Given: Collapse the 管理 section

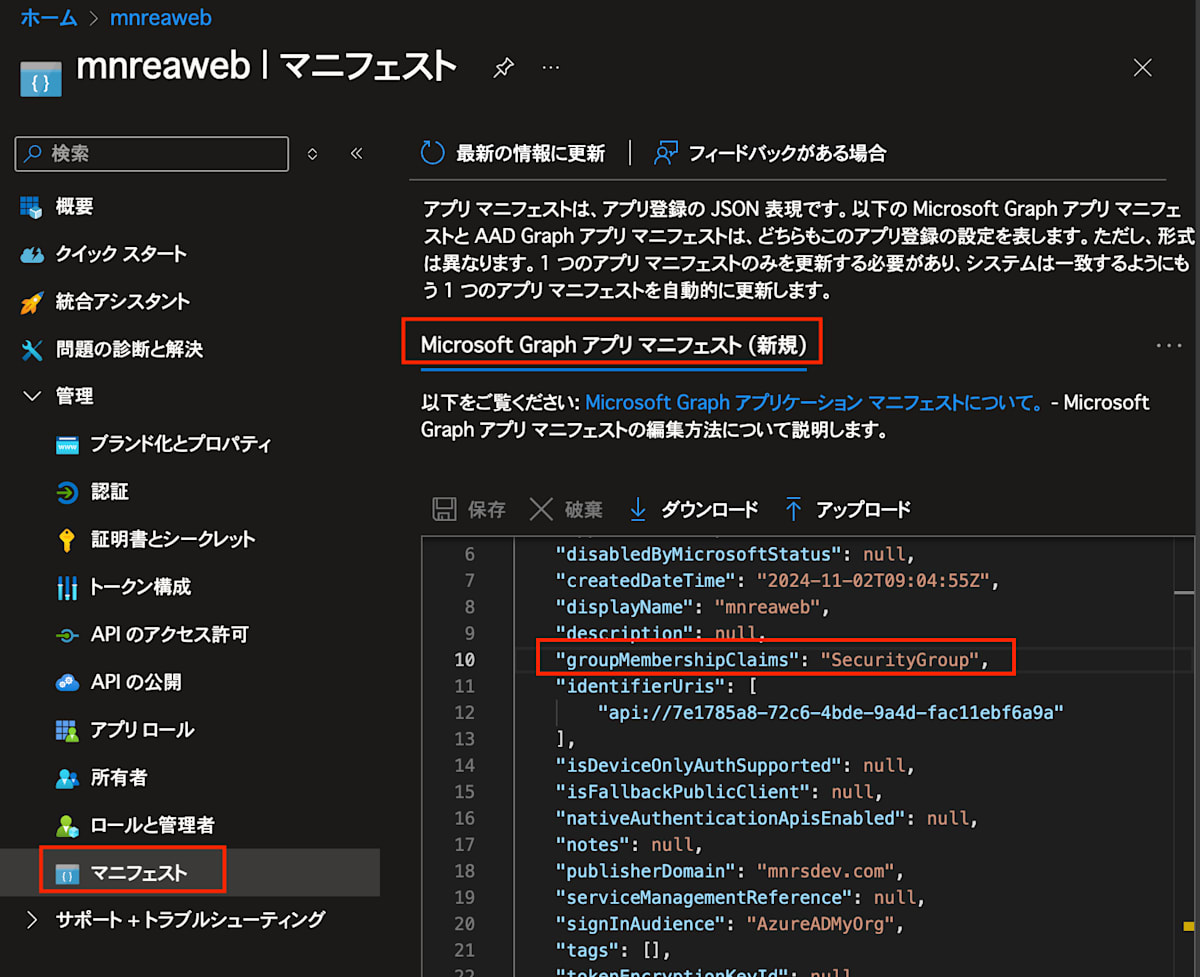Looking at the screenshot, I should (32, 396).
